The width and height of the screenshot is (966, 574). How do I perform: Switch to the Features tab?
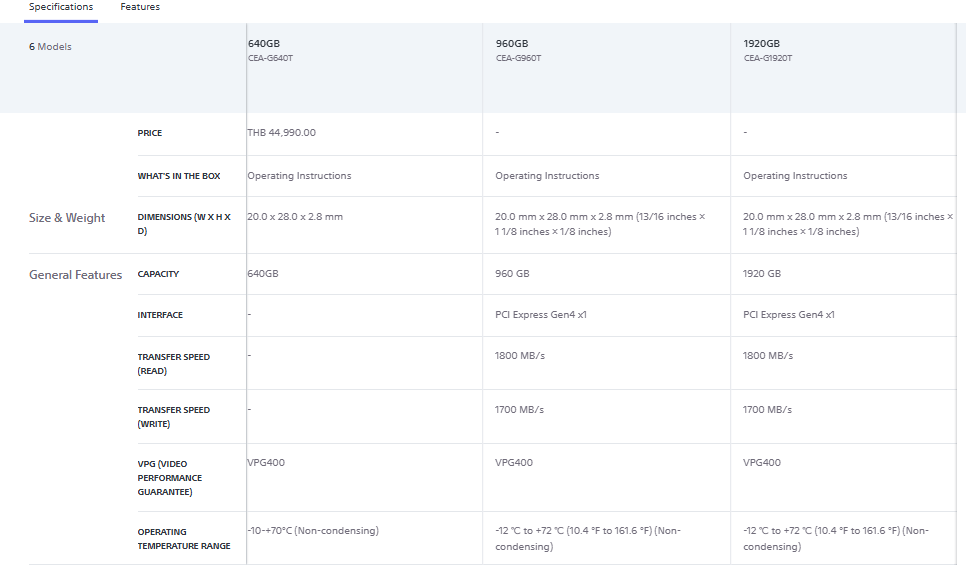coord(140,7)
